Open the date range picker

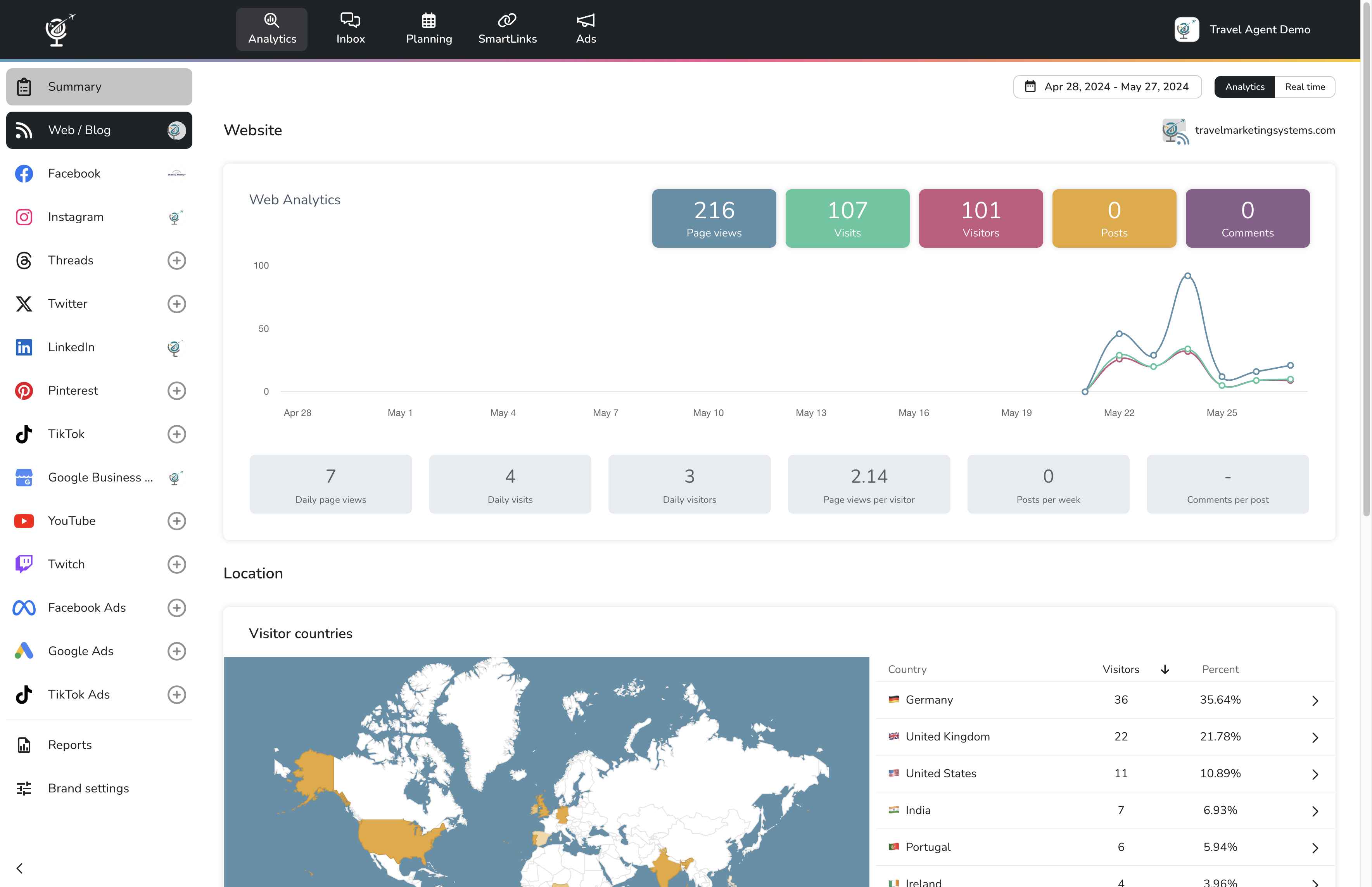(x=1107, y=87)
